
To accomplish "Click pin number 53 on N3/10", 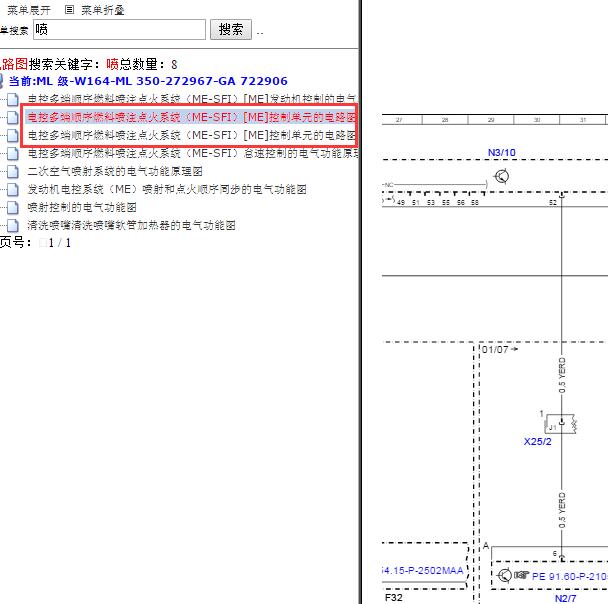I will (431, 202).
